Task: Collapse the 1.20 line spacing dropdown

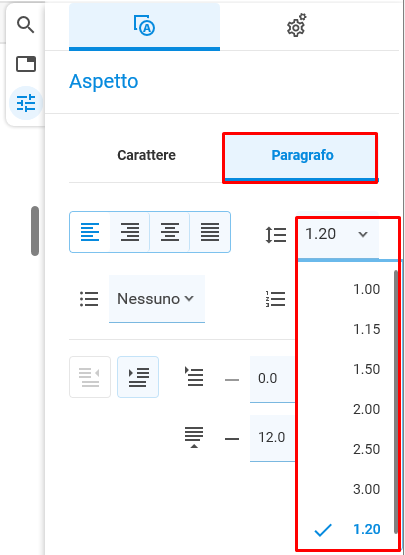Action: (x=338, y=235)
